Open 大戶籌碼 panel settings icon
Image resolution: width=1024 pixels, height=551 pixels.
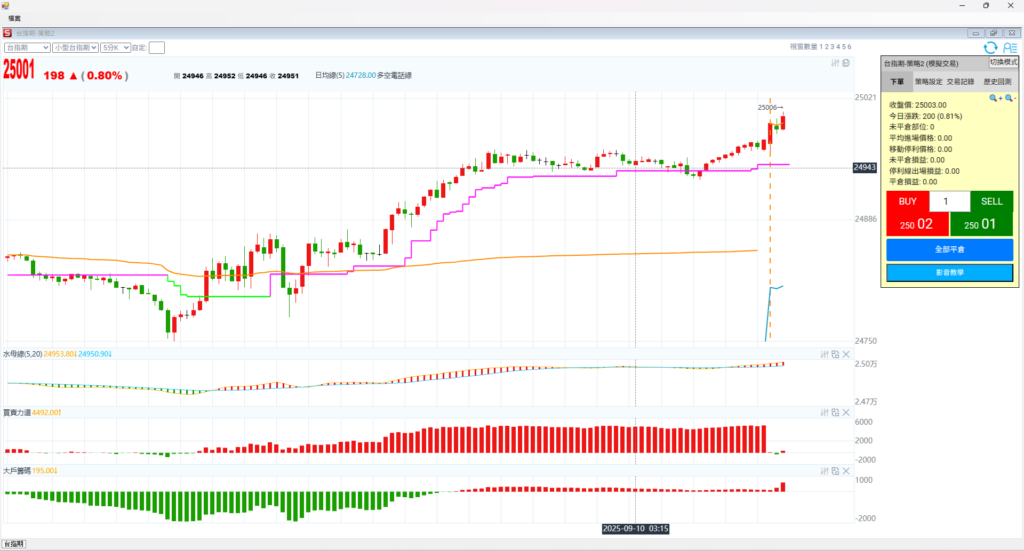tap(824, 471)
